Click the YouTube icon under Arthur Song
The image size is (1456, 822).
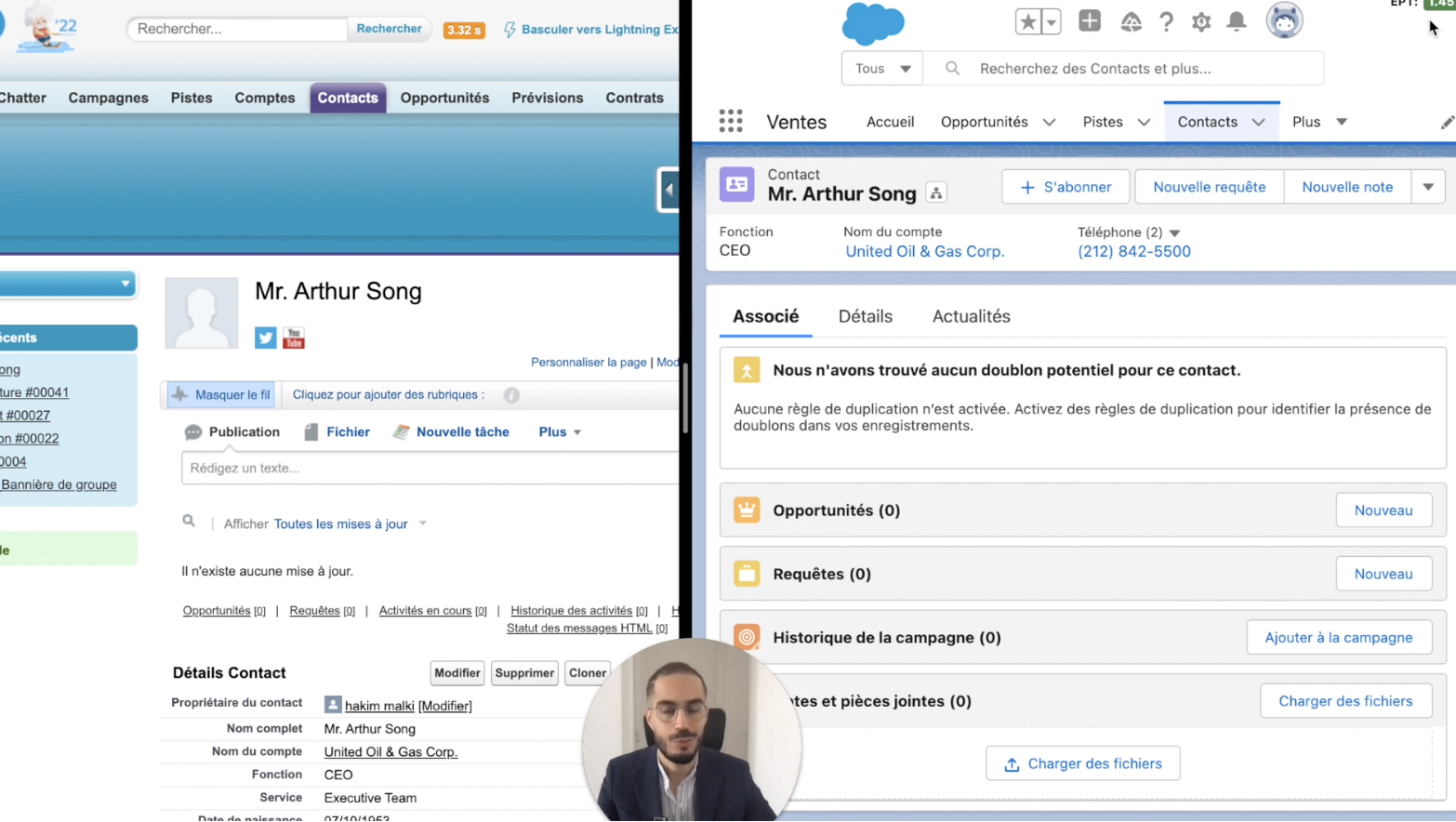[x=294, y=338]
